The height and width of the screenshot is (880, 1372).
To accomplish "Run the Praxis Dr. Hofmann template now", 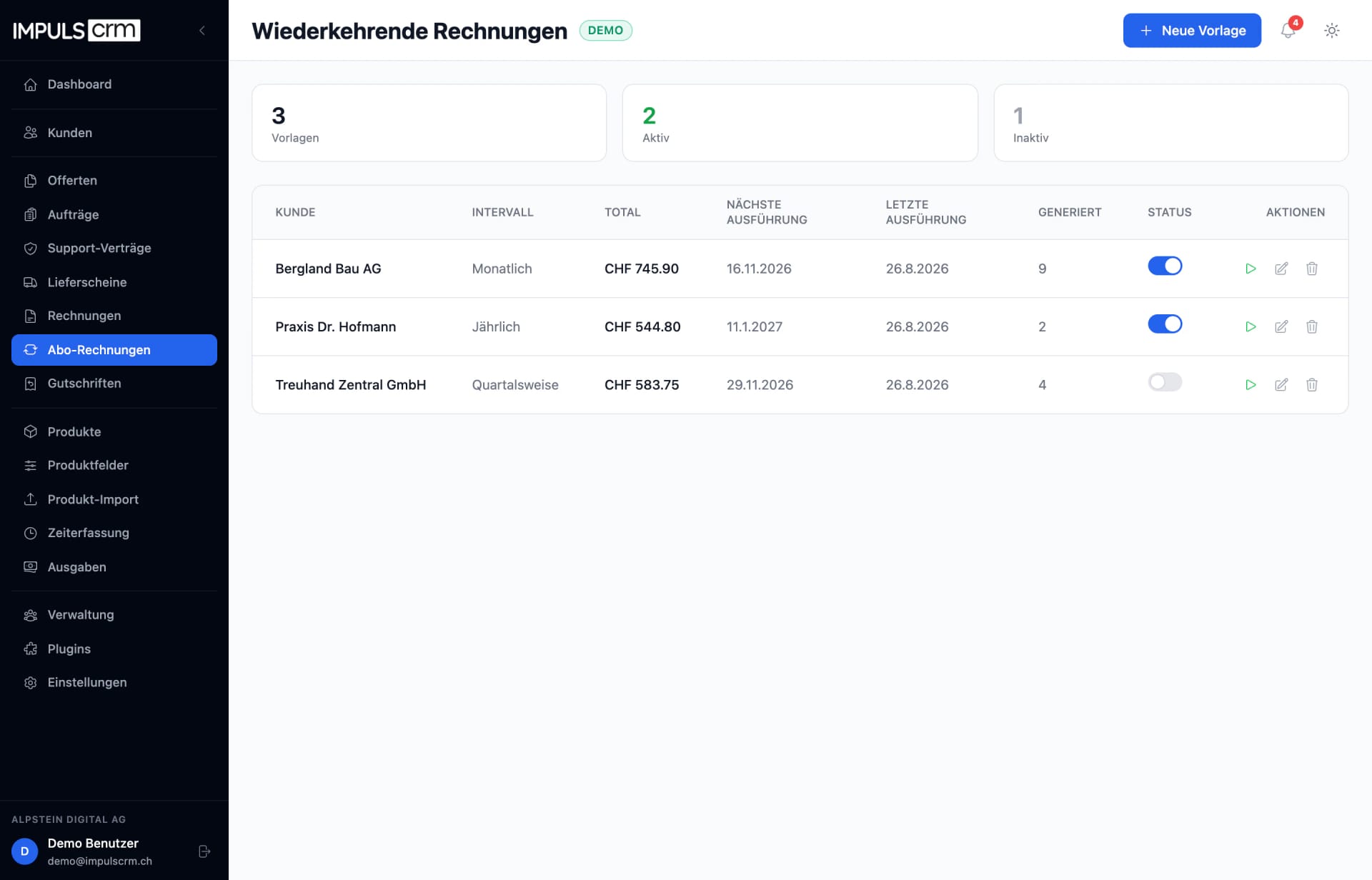I will (x=1251, y=326).
